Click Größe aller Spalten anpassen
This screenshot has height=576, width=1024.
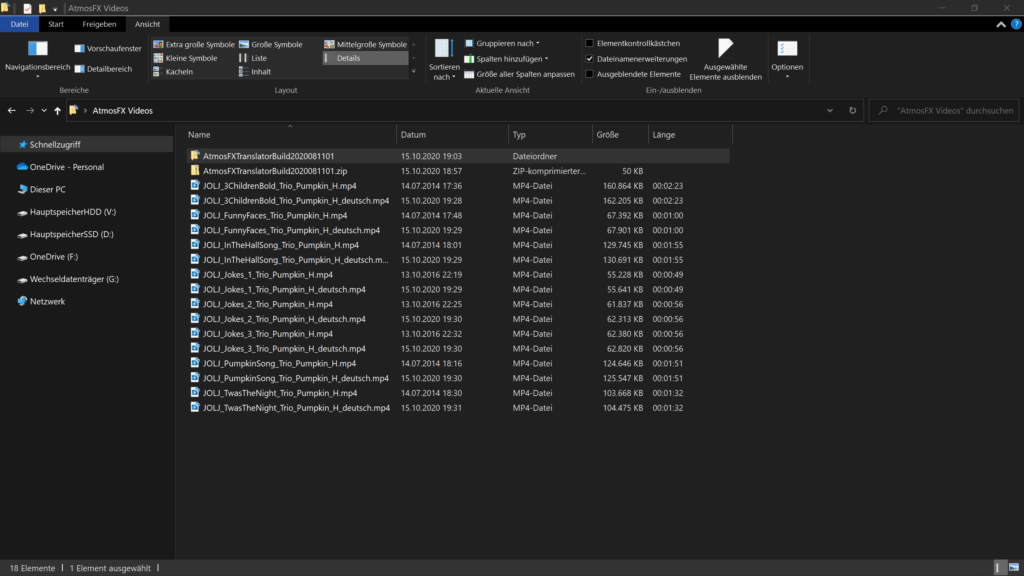[x=519, y=74]
